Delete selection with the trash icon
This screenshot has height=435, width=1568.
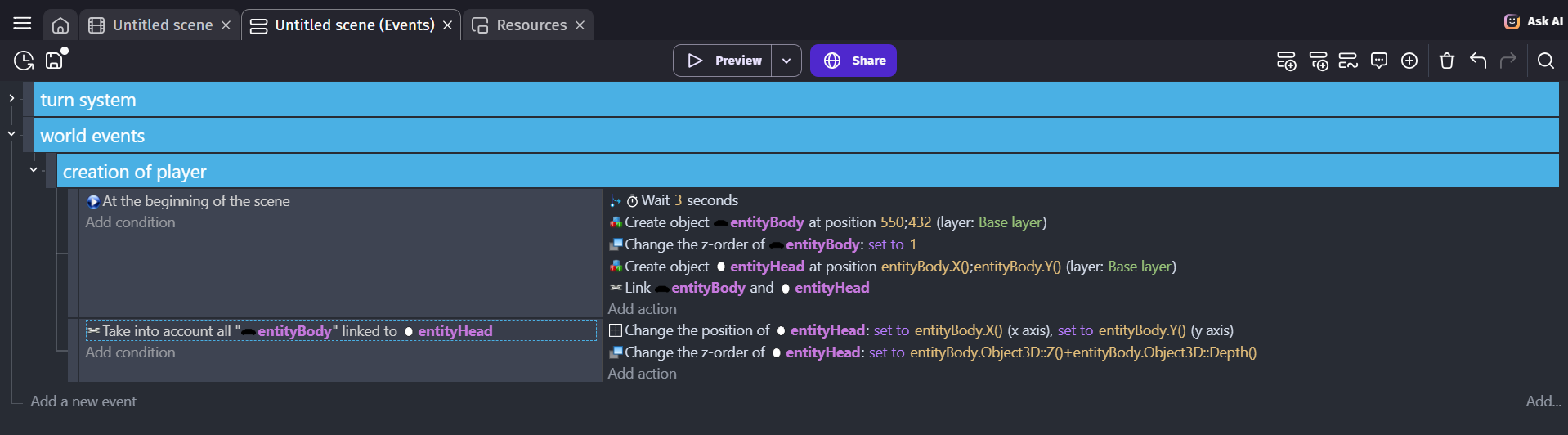[1447, 61]
